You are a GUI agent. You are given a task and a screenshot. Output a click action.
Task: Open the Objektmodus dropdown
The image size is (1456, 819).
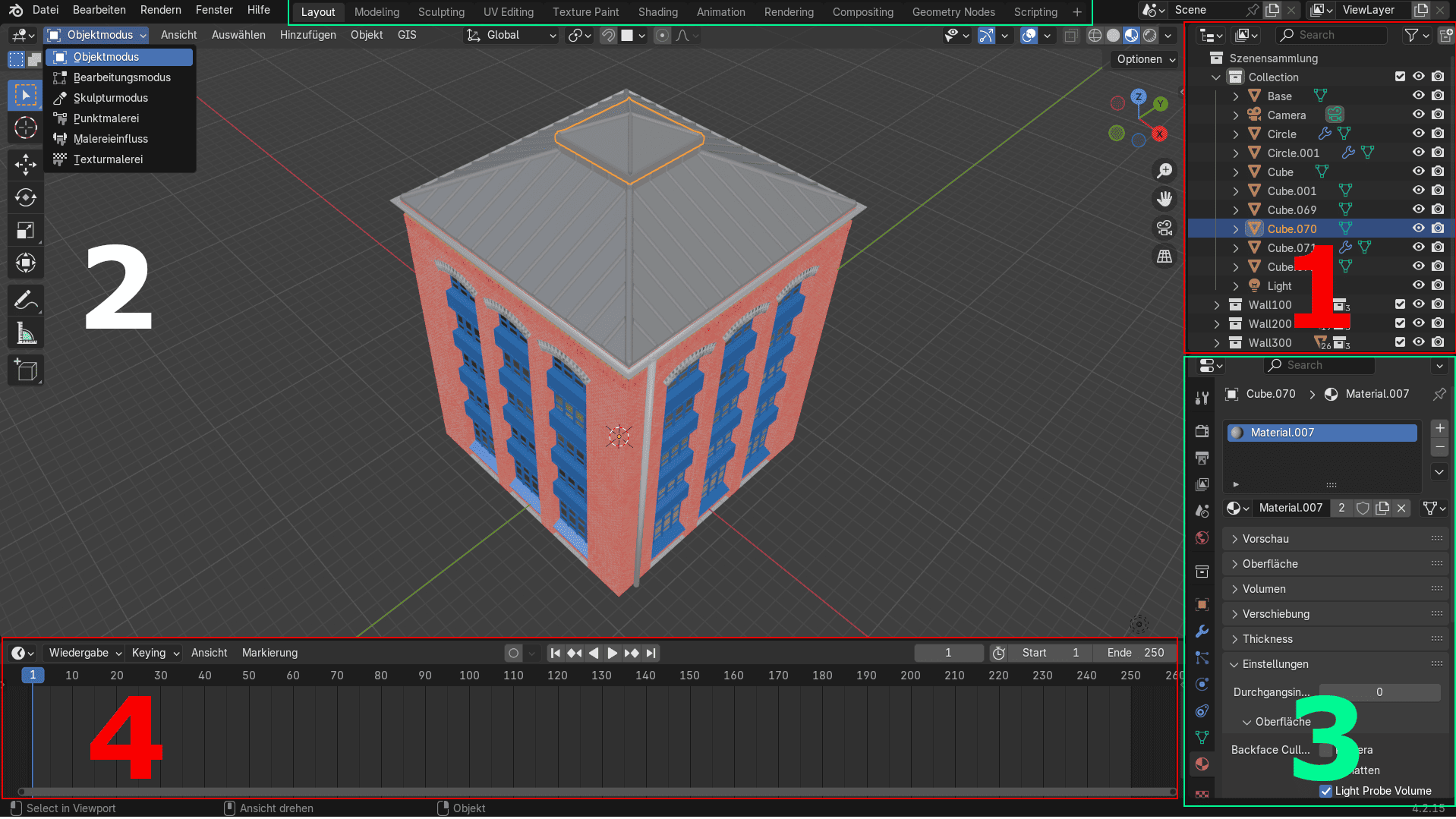click(96, 35)
